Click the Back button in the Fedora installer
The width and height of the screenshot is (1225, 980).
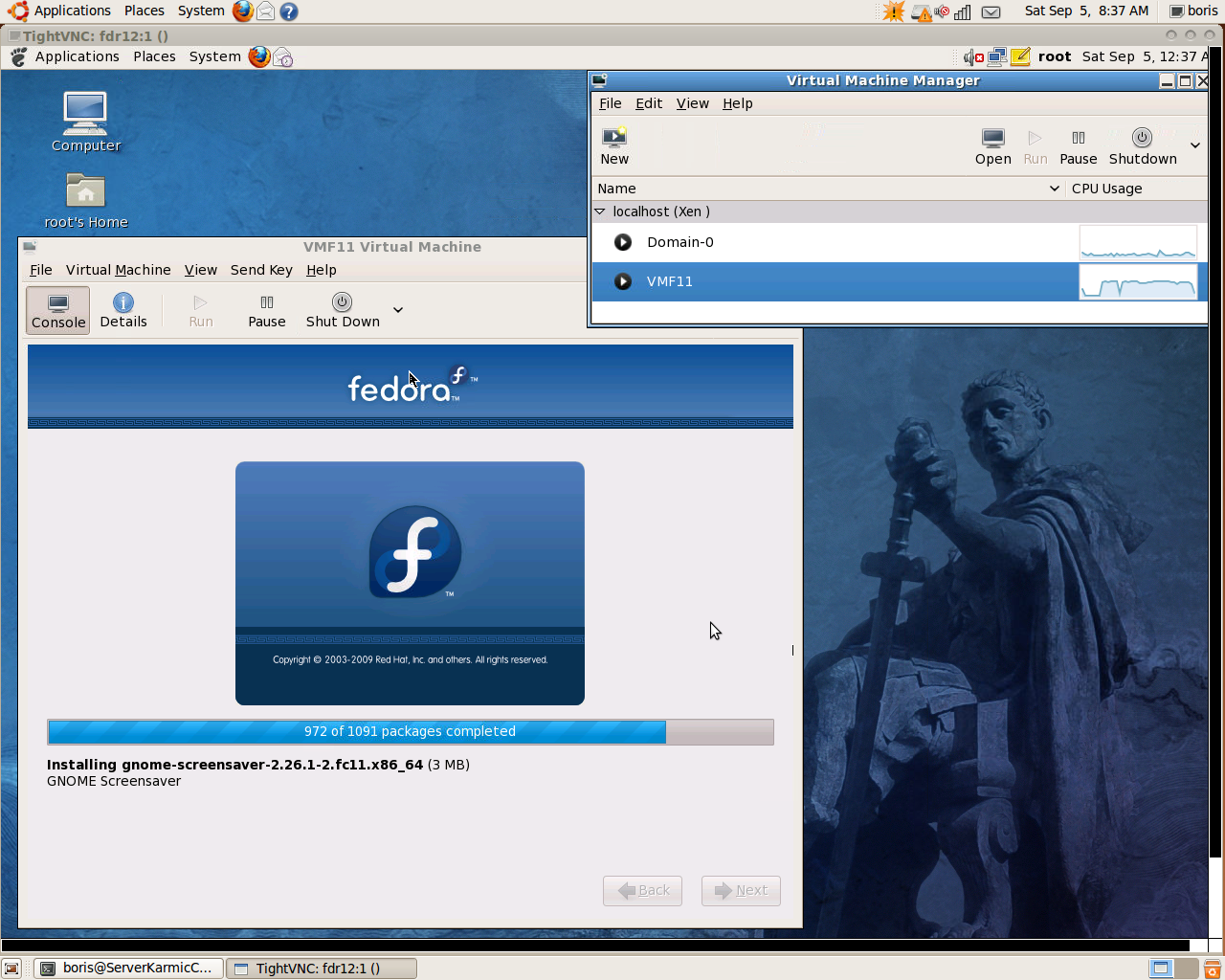tap(642, 890)
